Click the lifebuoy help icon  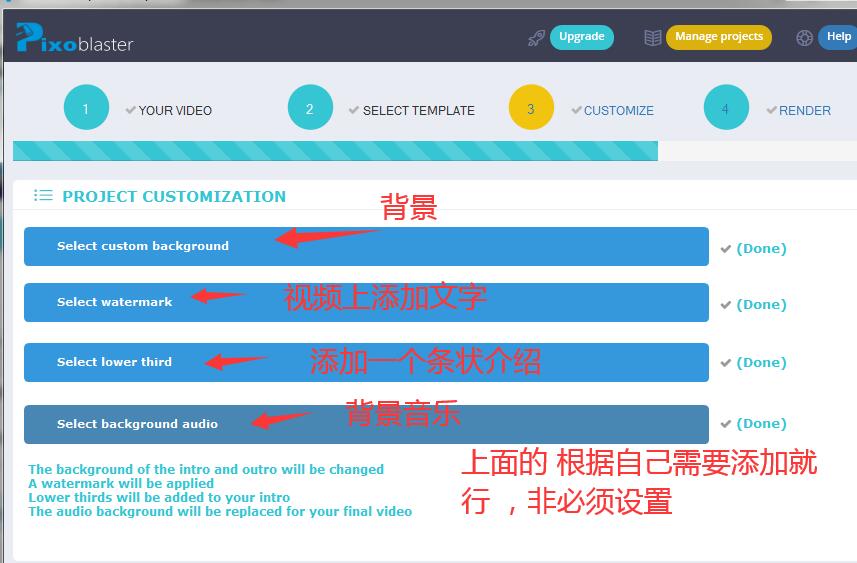click(804, 38)
